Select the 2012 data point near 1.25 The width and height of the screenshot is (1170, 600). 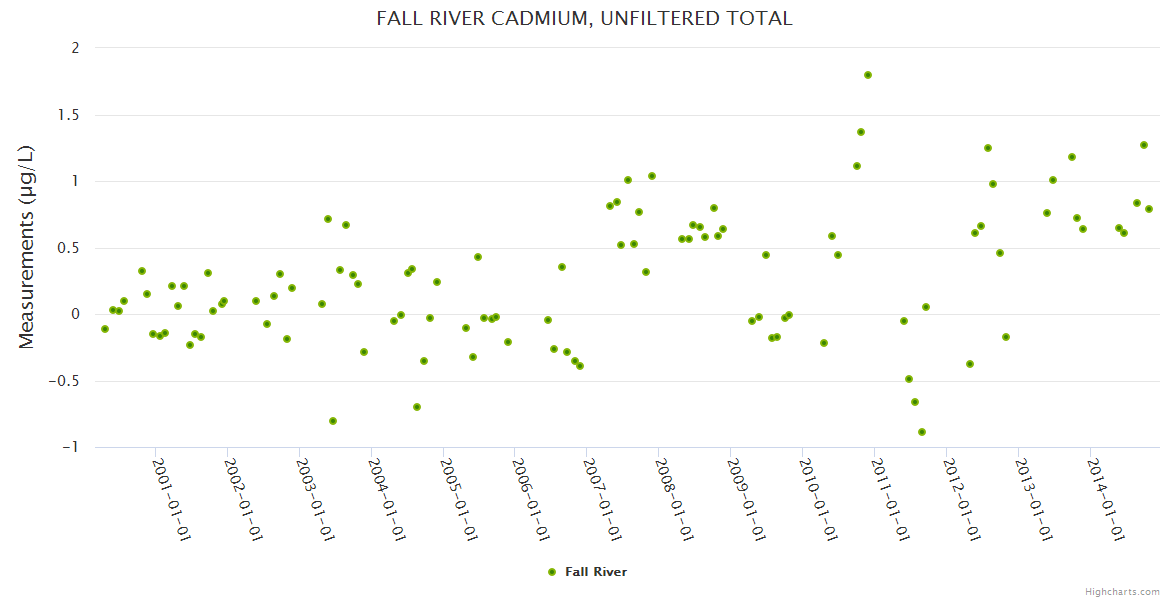click(x=988, y=148)
